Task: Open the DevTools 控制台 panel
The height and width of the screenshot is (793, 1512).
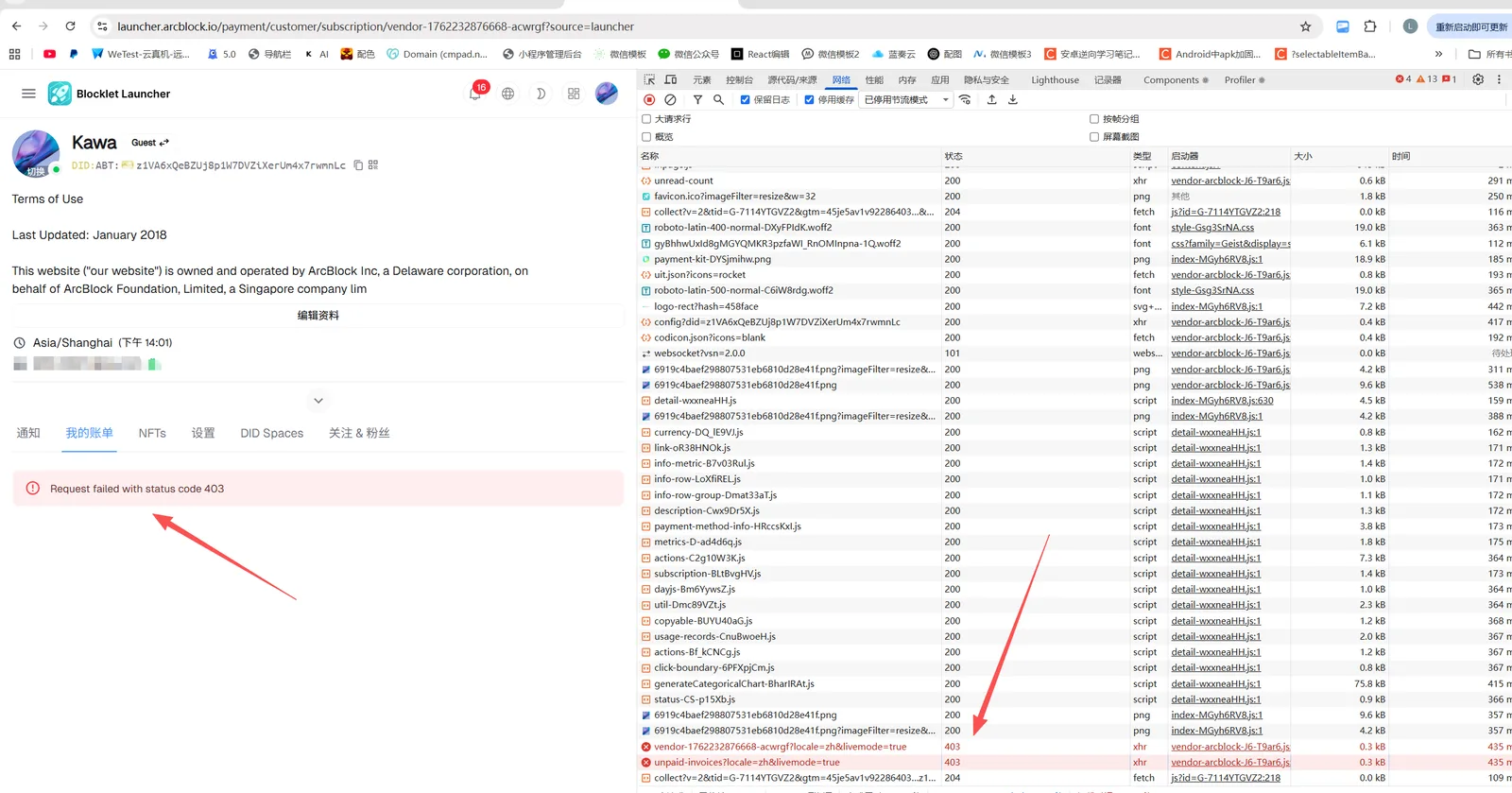Action: pos(740,80)
